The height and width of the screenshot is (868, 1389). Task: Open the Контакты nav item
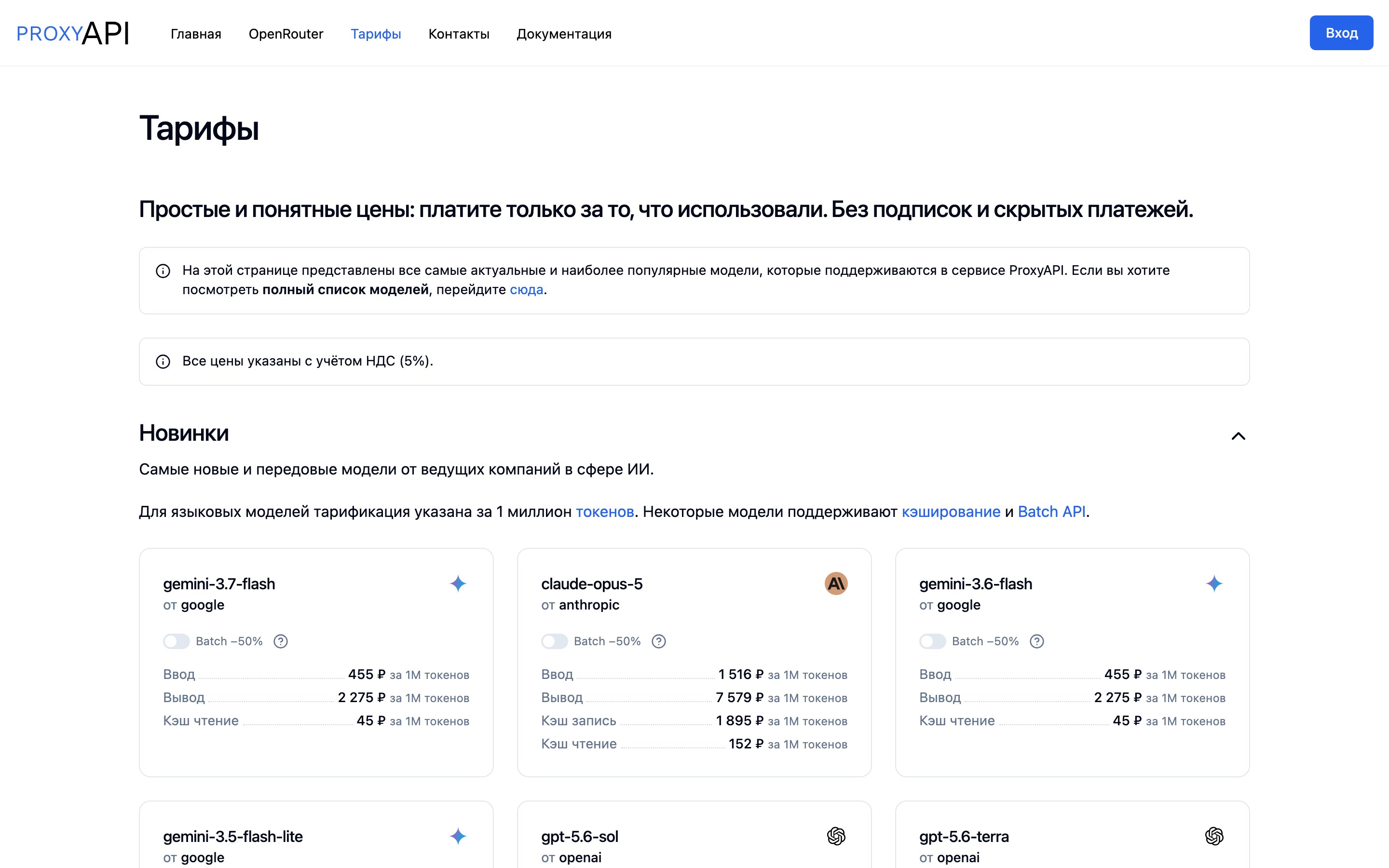pos(459,34)
